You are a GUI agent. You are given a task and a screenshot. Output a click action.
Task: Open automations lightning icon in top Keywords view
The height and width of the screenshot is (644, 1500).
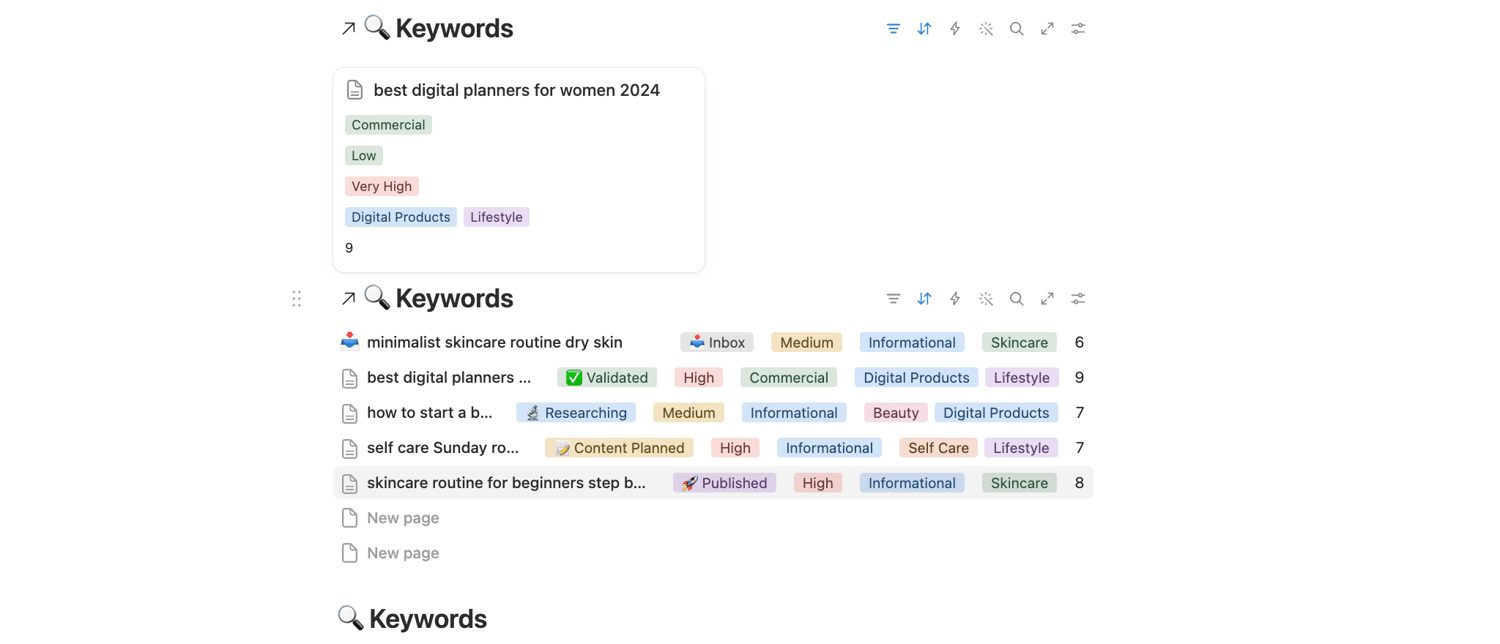(x=955, y=29)
